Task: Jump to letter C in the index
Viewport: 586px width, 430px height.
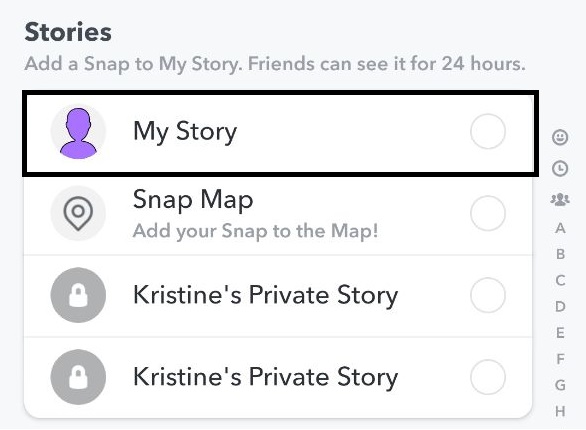Action: [560, 280]
